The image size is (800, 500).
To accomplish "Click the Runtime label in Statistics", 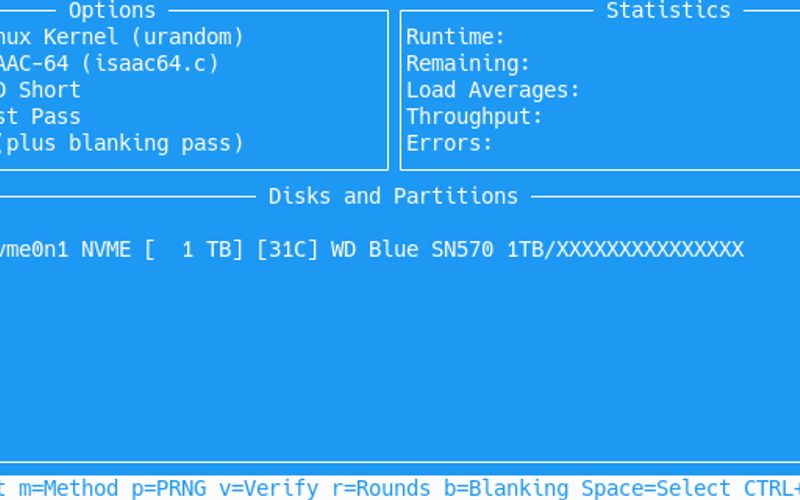I will (x=455, y=37).
